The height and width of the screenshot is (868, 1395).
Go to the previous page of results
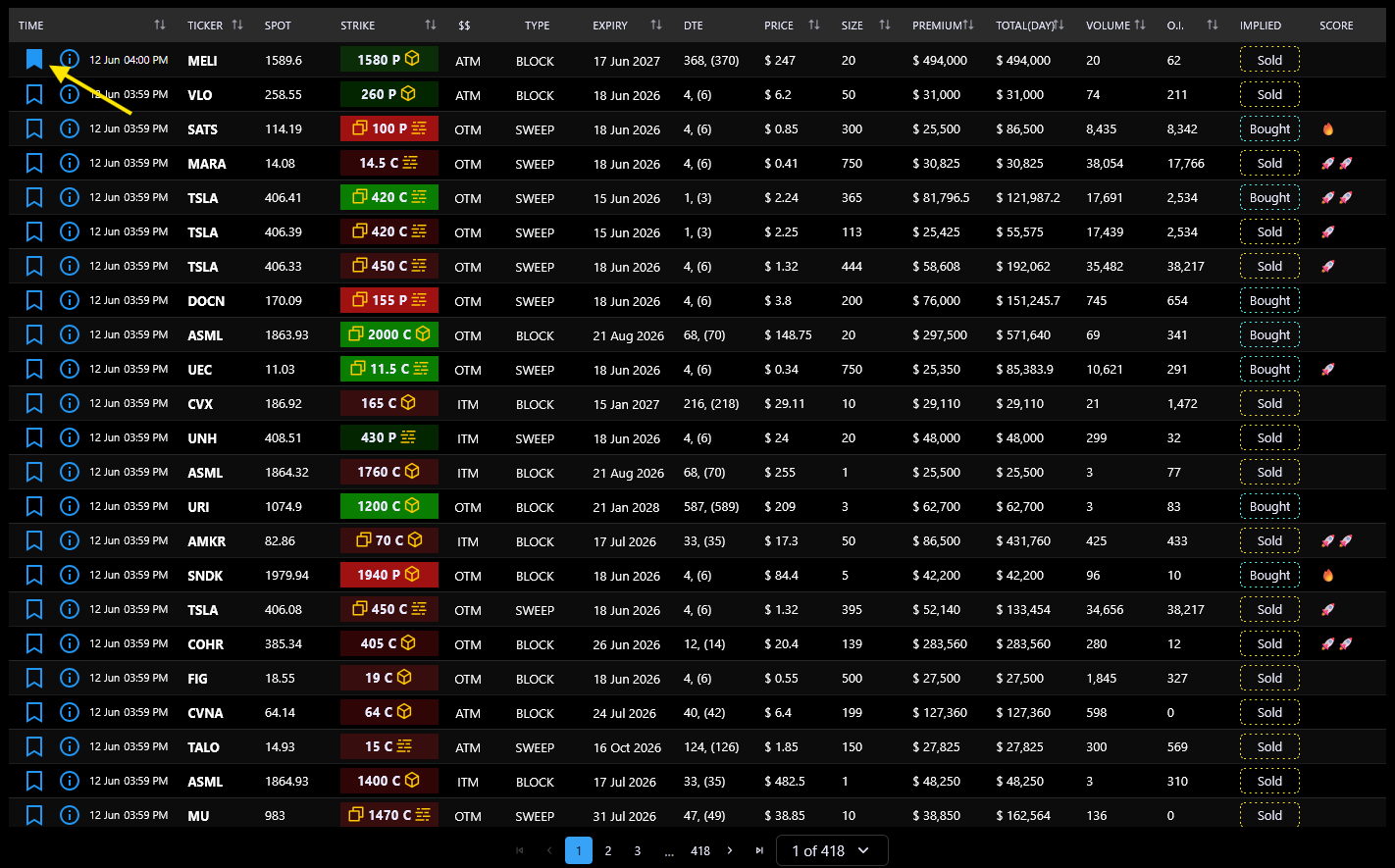click(x=549, y=850)
